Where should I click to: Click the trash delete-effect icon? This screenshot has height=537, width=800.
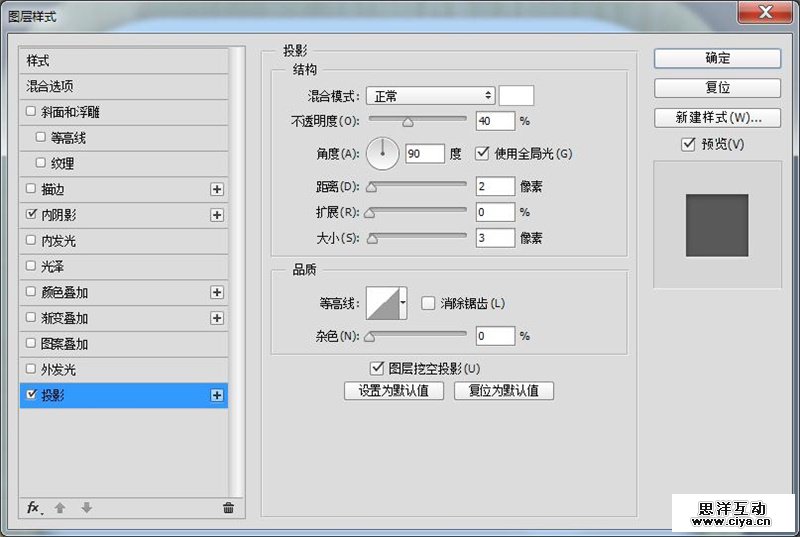click(x=228, y=507)
